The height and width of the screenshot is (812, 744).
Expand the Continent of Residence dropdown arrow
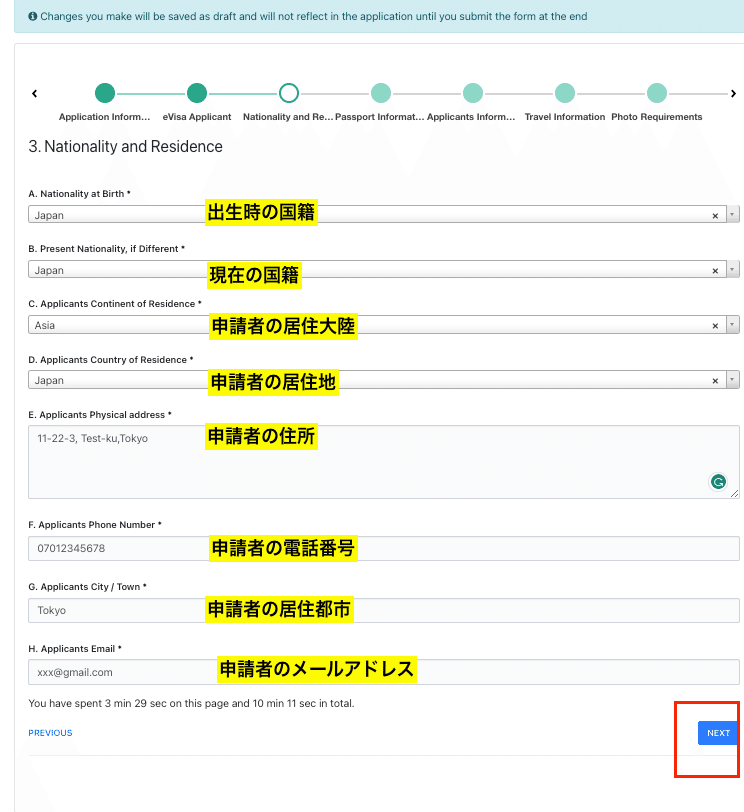(733, 325)
